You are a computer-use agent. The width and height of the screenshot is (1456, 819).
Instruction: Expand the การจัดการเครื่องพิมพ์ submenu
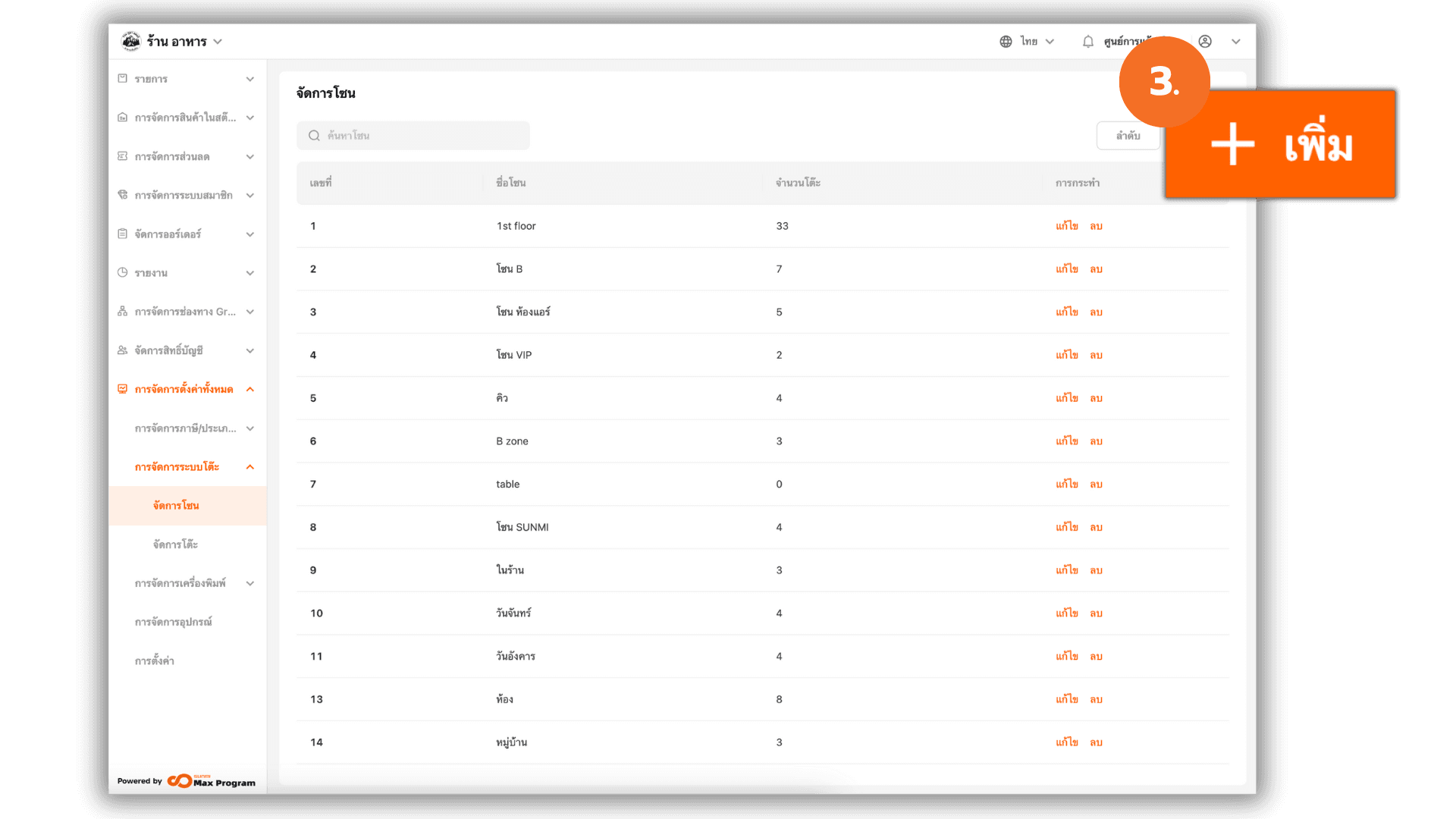[x=250, y=583]
